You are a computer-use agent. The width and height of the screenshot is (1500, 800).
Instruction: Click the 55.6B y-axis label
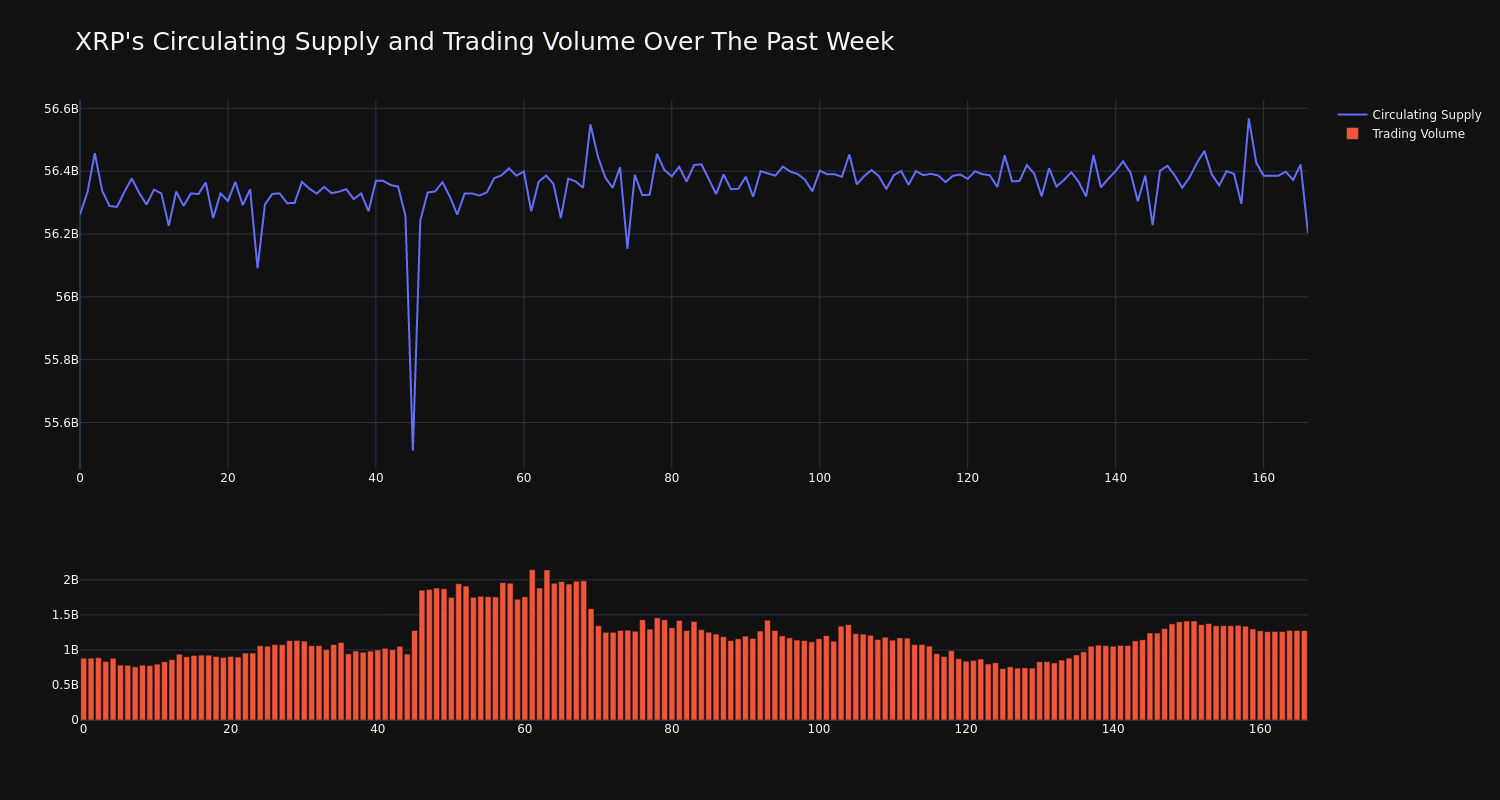61,423
